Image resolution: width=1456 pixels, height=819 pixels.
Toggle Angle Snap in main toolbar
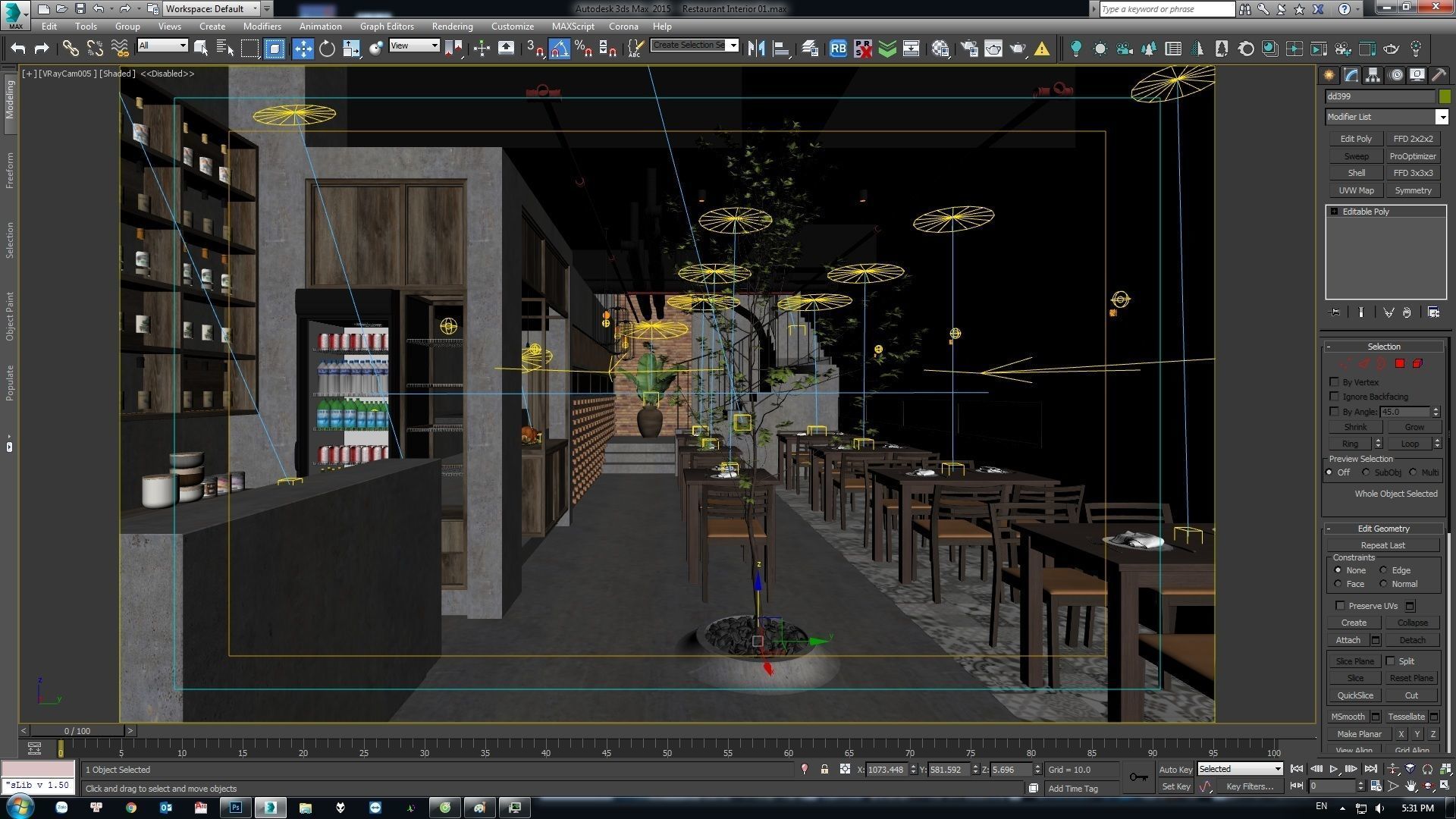point(559,49)
